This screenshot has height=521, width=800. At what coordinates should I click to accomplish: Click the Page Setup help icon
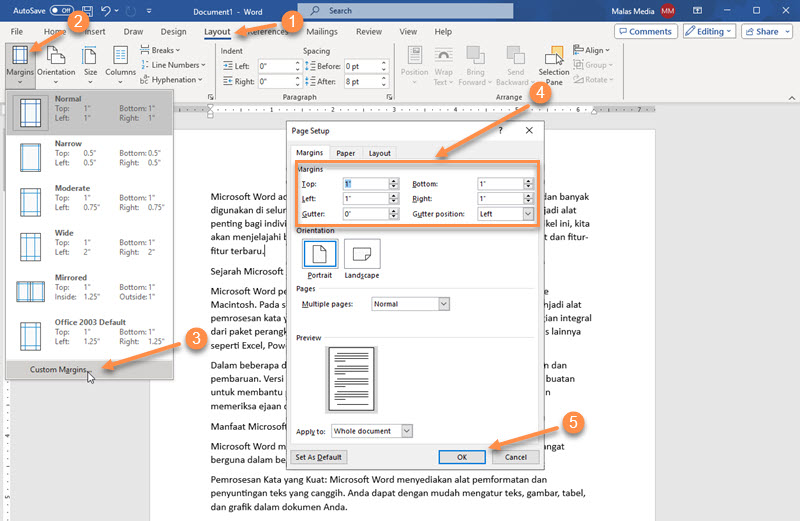(x=501, y=131)
